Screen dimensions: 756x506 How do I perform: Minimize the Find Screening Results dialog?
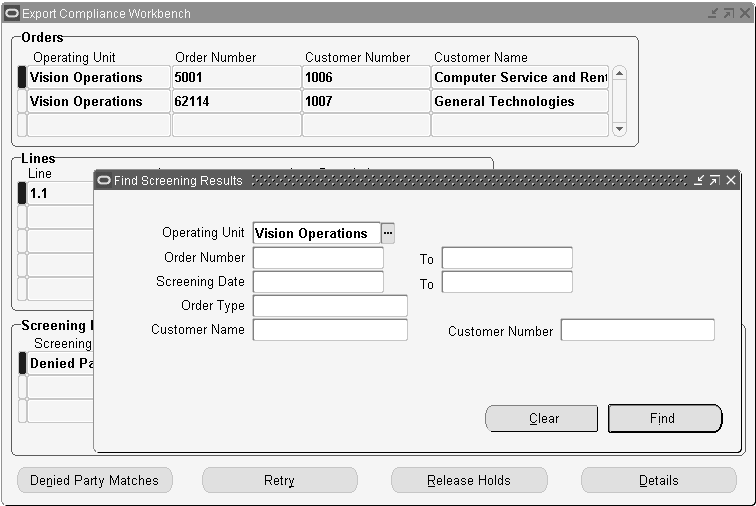coord(699,180)
